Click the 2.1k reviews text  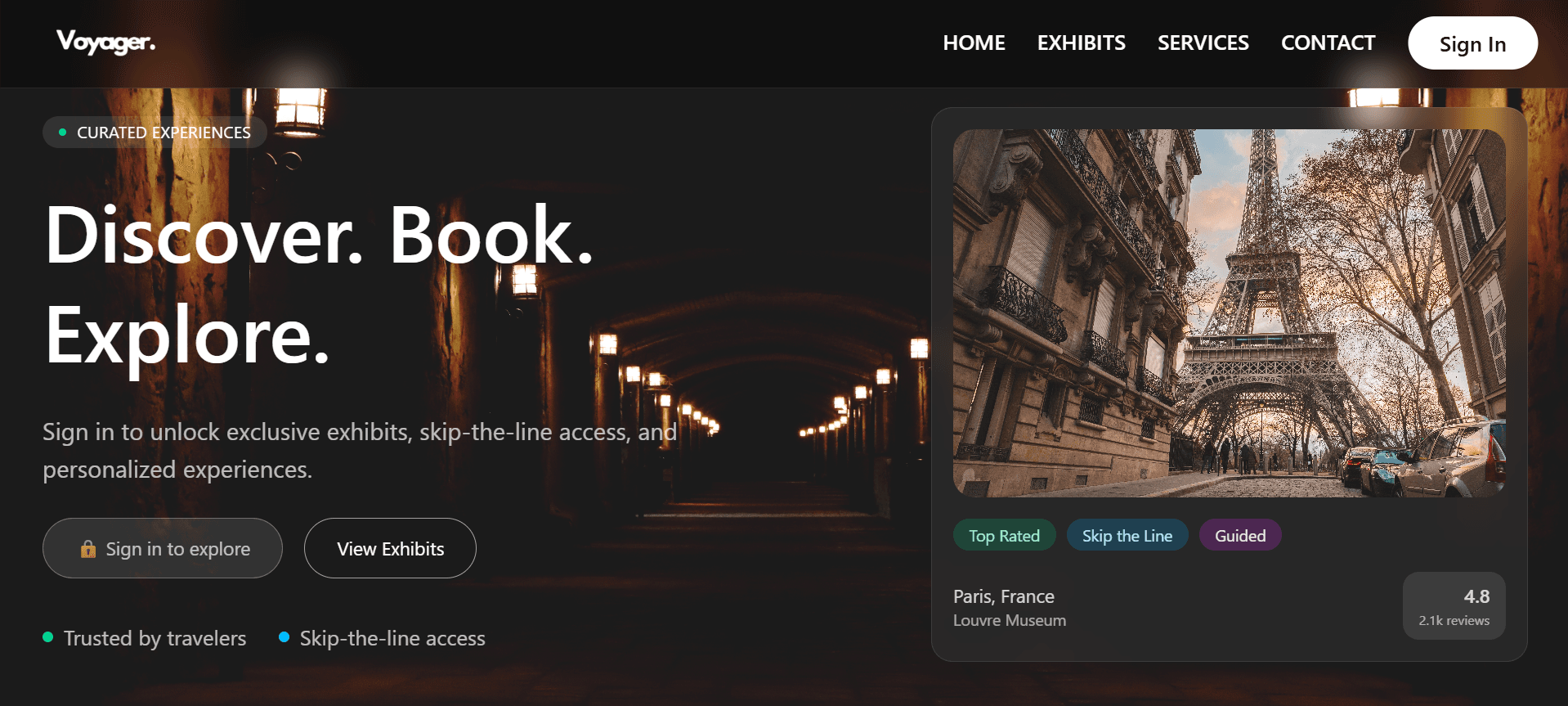coord(1454,620)
